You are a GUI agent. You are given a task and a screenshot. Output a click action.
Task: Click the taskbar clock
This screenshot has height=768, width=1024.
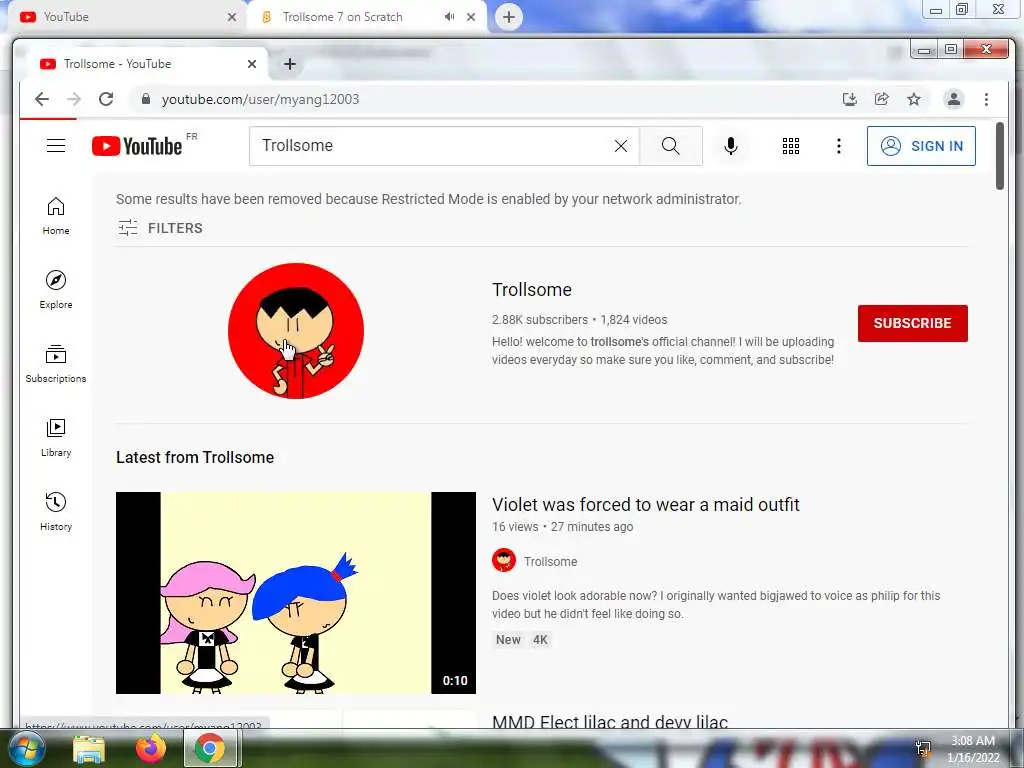[x=973, y=748]
